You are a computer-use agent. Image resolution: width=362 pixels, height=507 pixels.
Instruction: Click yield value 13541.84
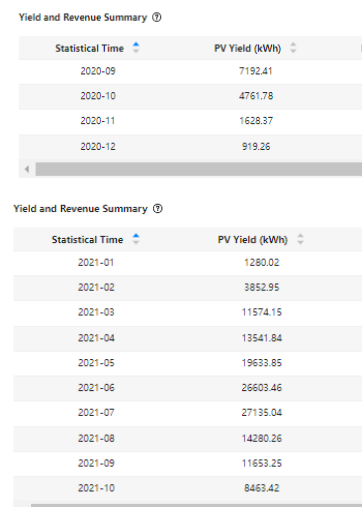pyautogui.click(x=262, y=338)
